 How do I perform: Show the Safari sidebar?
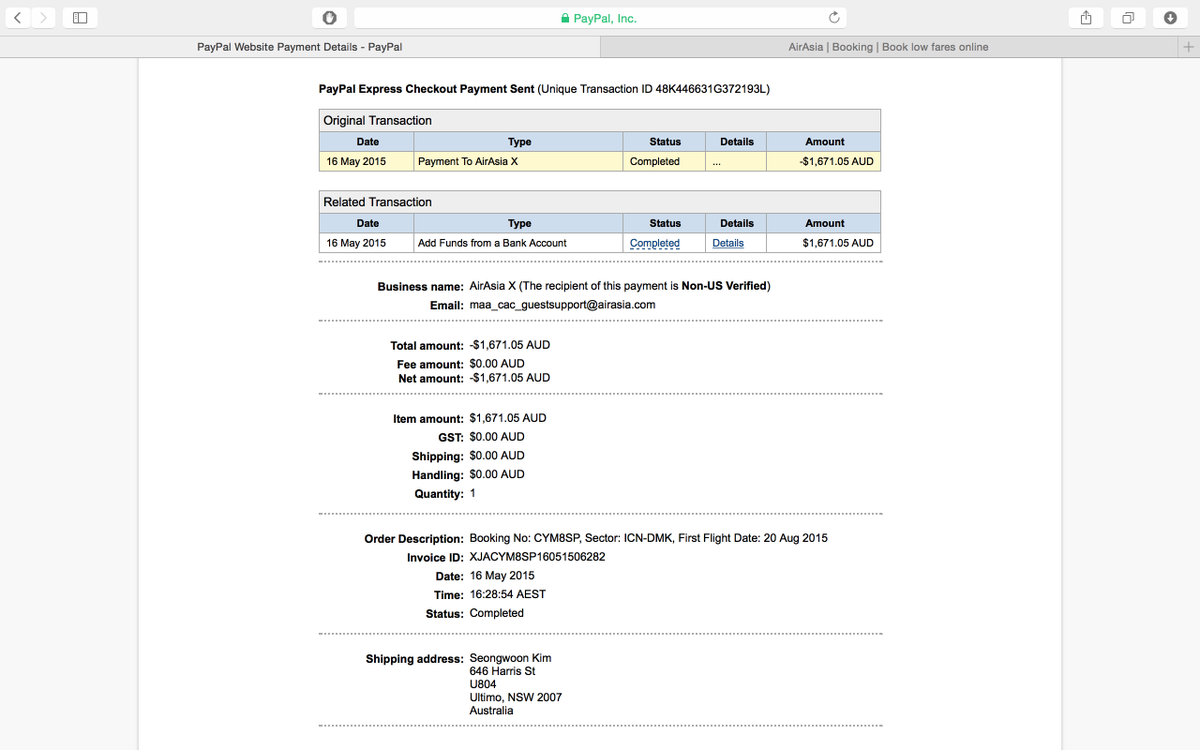[x=79, y=18]
